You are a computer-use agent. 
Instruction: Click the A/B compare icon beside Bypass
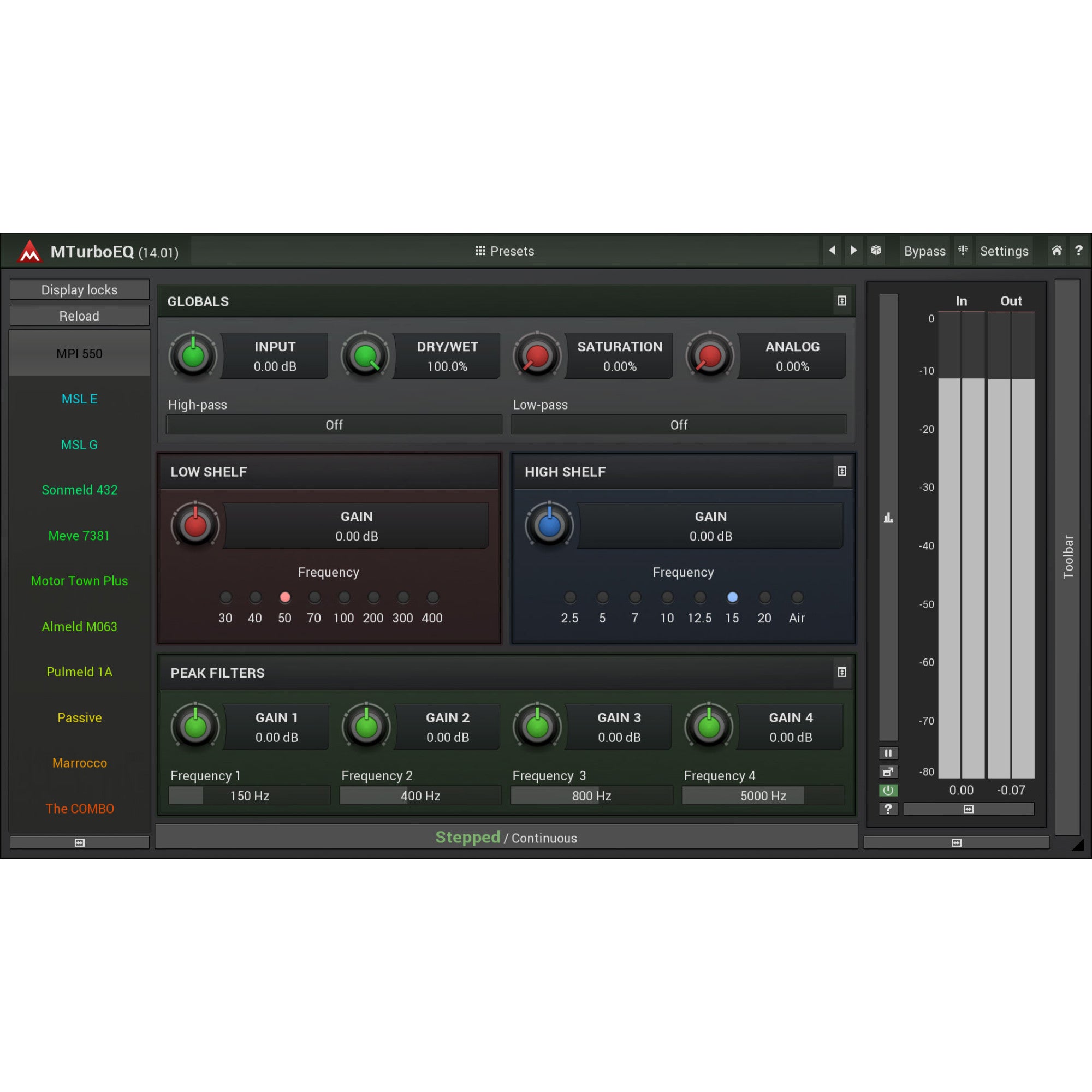click(963, 251)
